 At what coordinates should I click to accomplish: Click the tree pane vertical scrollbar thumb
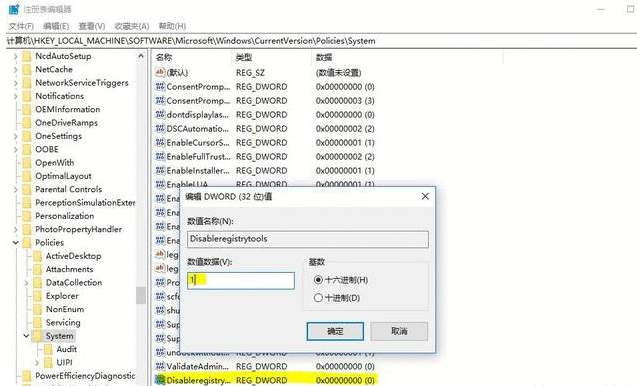pos(141,295)
